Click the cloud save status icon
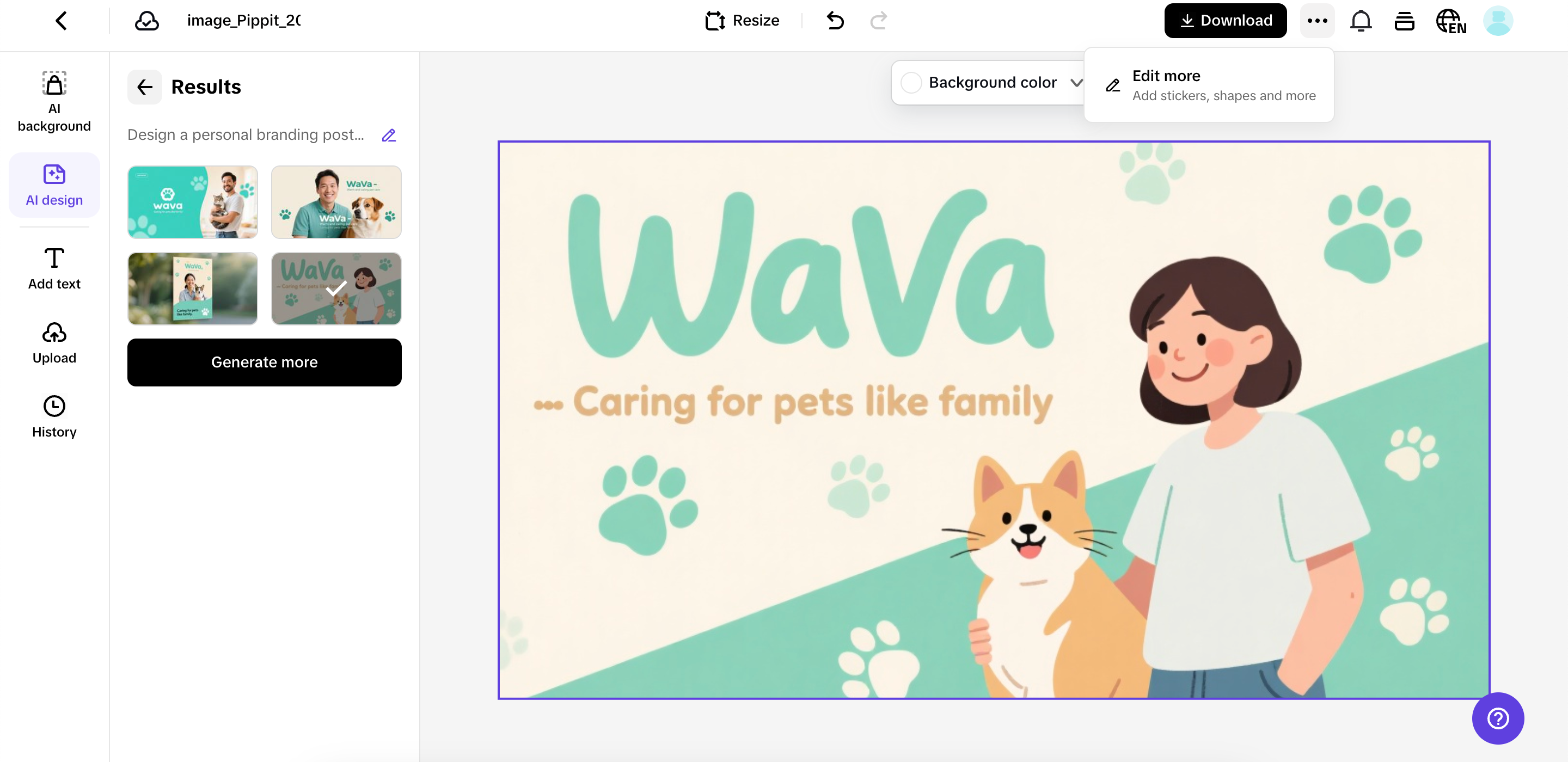 tap(146, 21)
